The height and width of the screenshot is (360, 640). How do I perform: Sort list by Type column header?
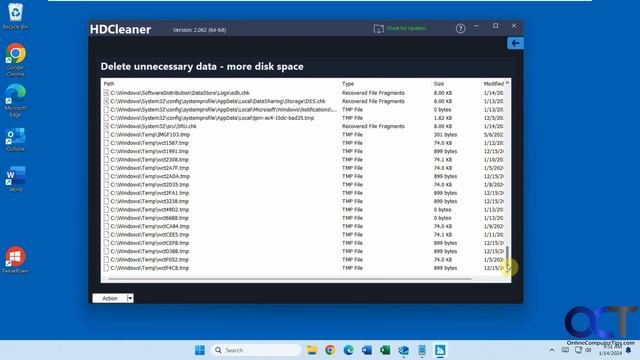[x=348, y=84]
